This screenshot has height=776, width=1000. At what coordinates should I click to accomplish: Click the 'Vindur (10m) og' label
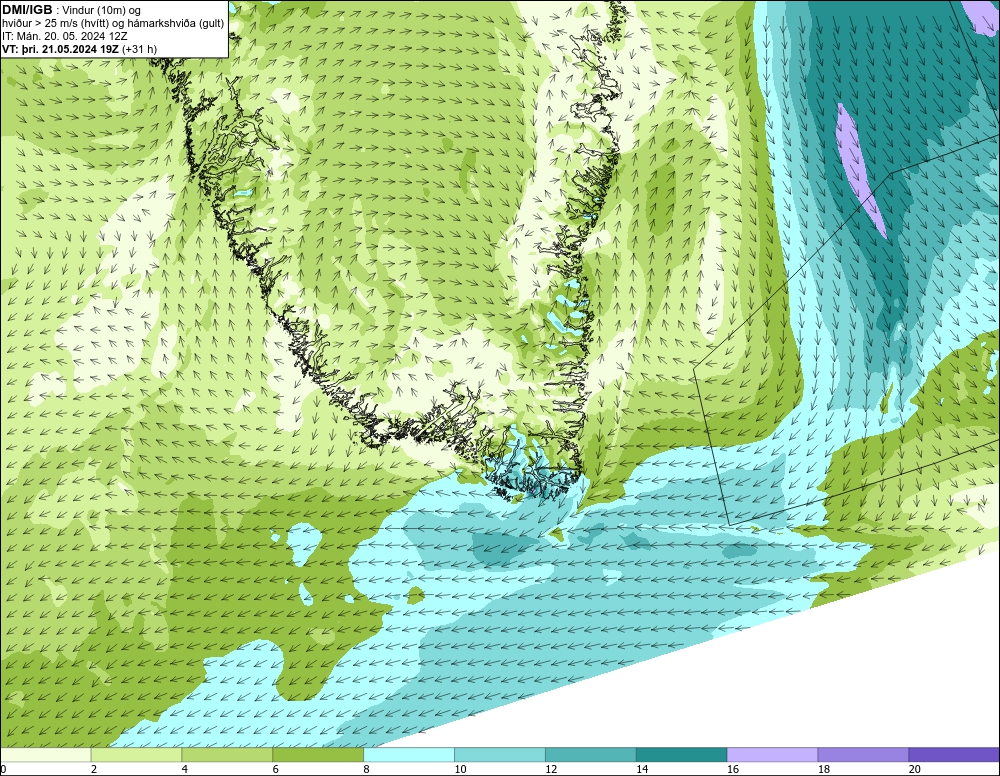(101, 10)
